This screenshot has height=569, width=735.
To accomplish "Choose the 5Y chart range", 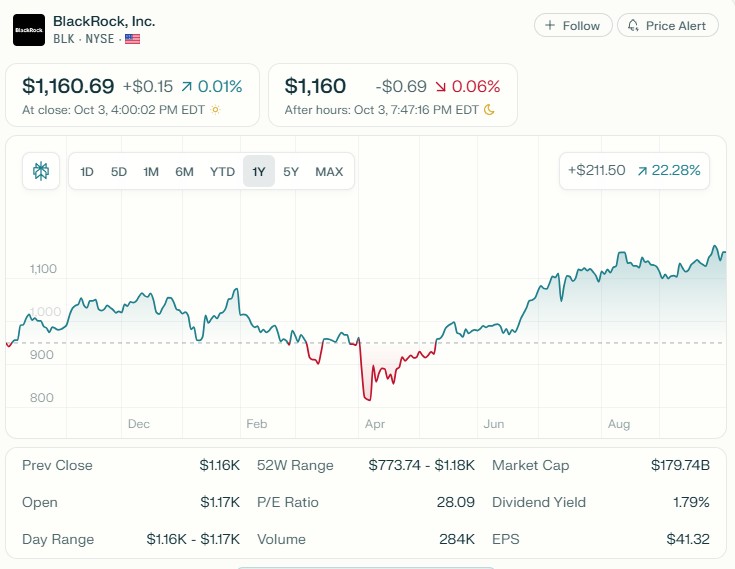I will (x=291, y=172).
